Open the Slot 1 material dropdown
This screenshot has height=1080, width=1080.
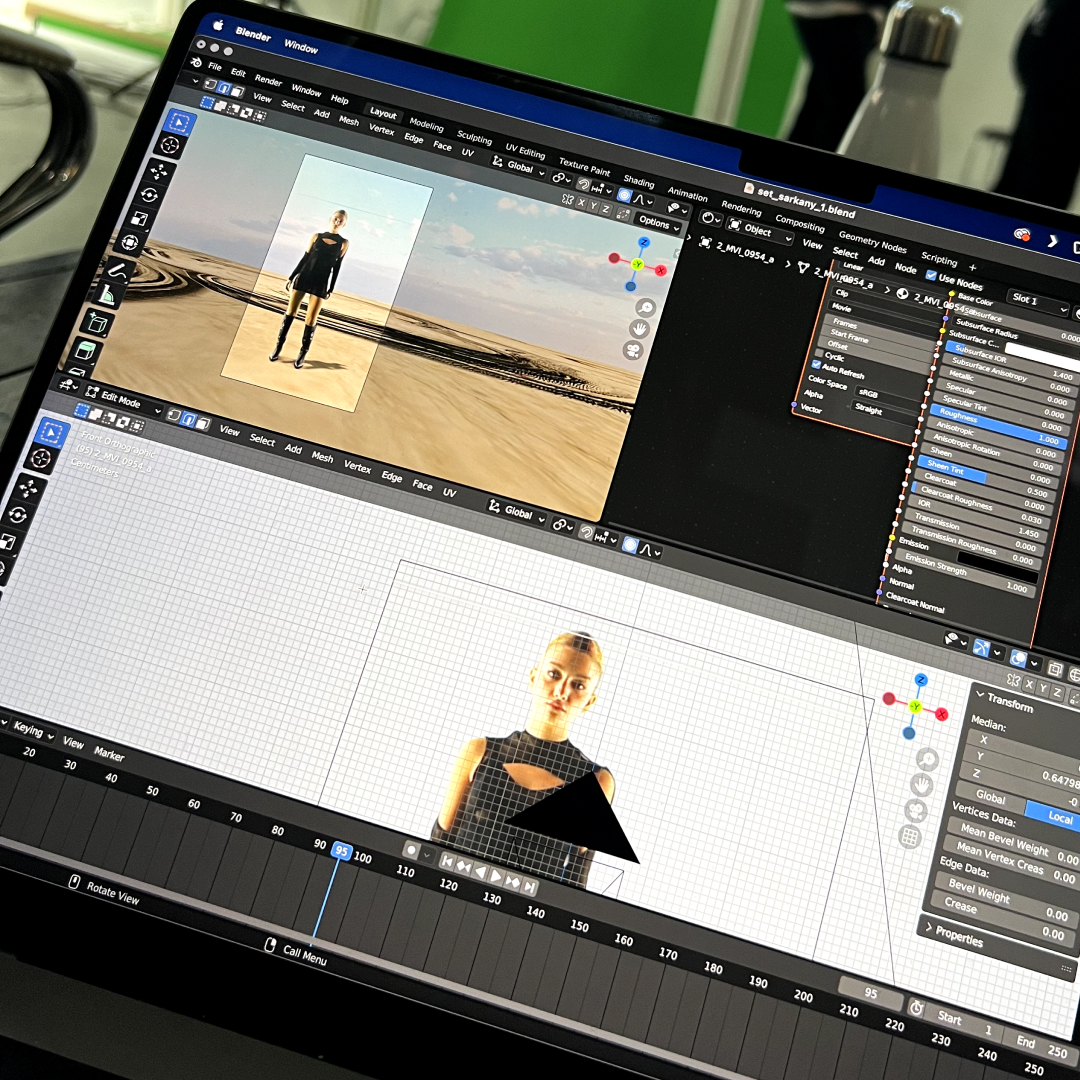(x=1029, y=299)
